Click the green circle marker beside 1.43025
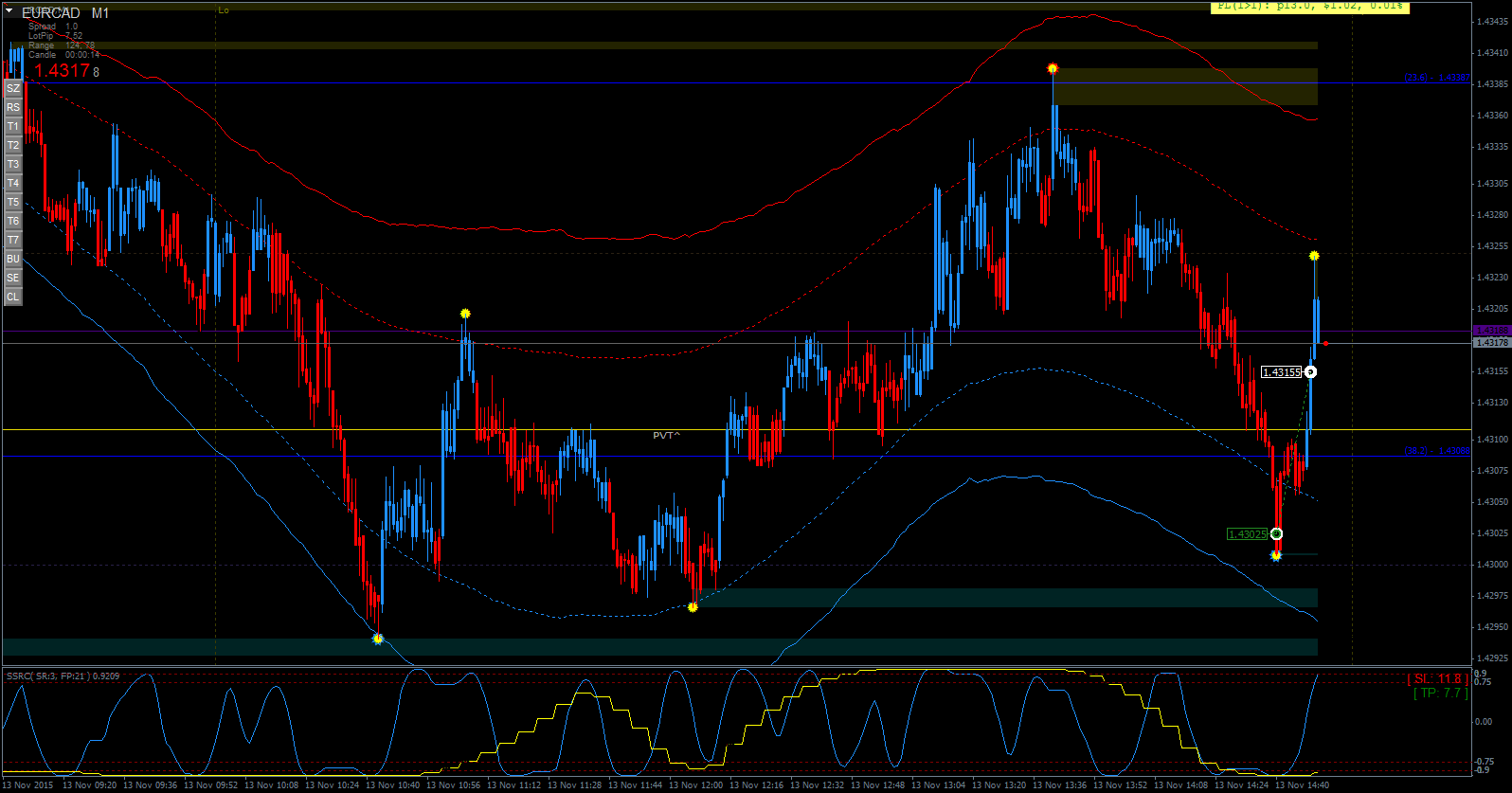This screenshot has height=793, width=1512. 1276,534
